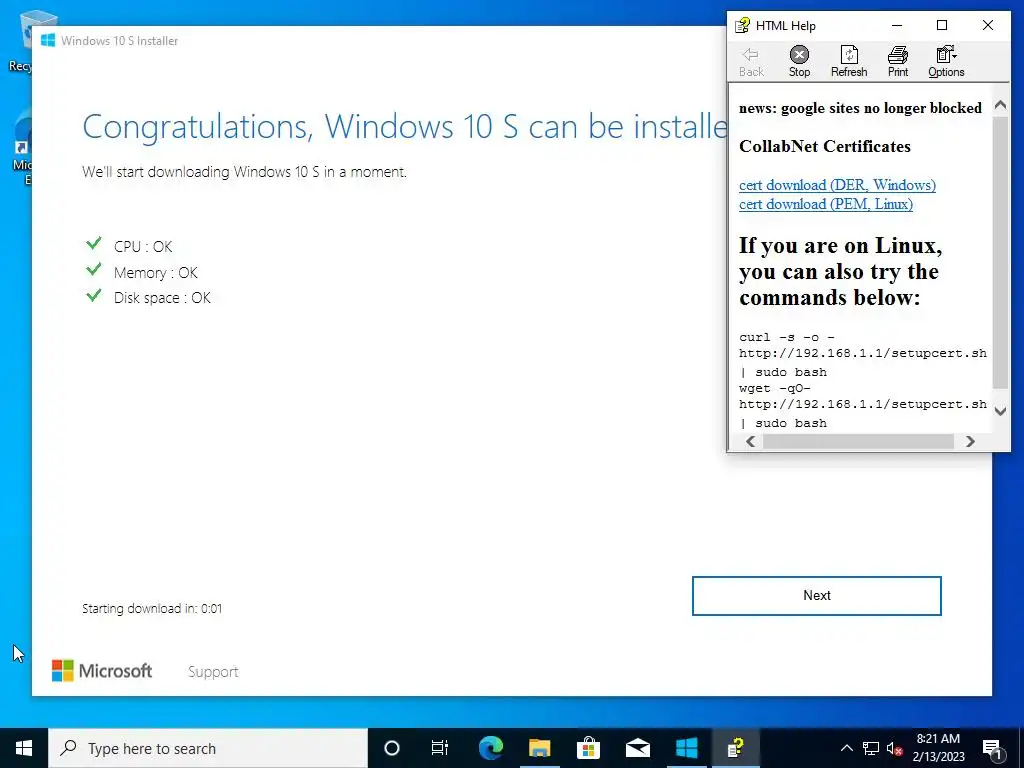1024x768 pixels.
Task: Open the clock showing 8:21 AM
Action: (x=938, y=748)
